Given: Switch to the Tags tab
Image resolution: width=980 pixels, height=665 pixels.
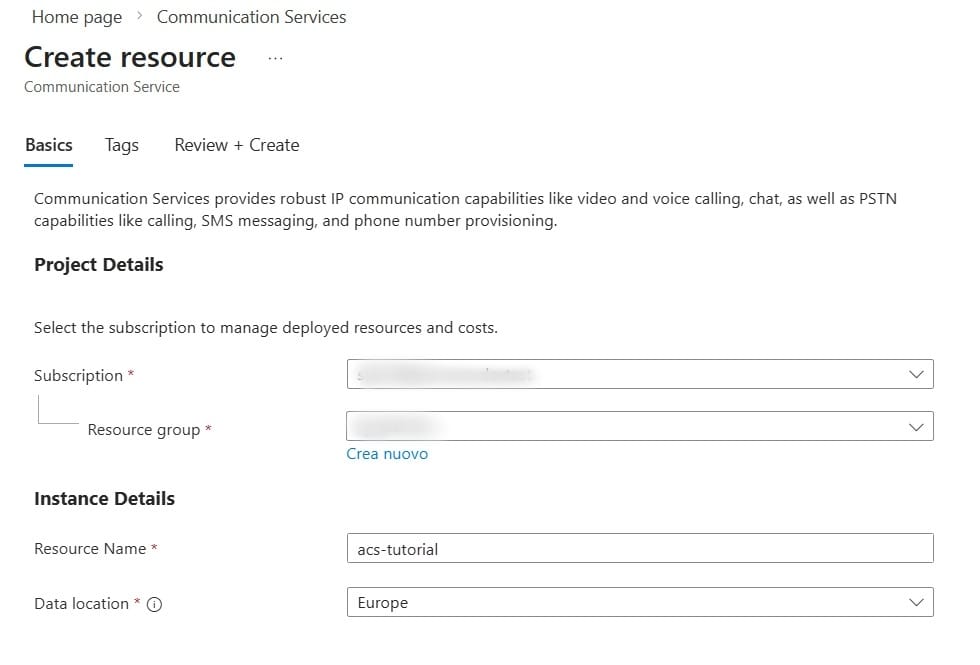Looking at the screenshot, I should click(x=121, y=145).
